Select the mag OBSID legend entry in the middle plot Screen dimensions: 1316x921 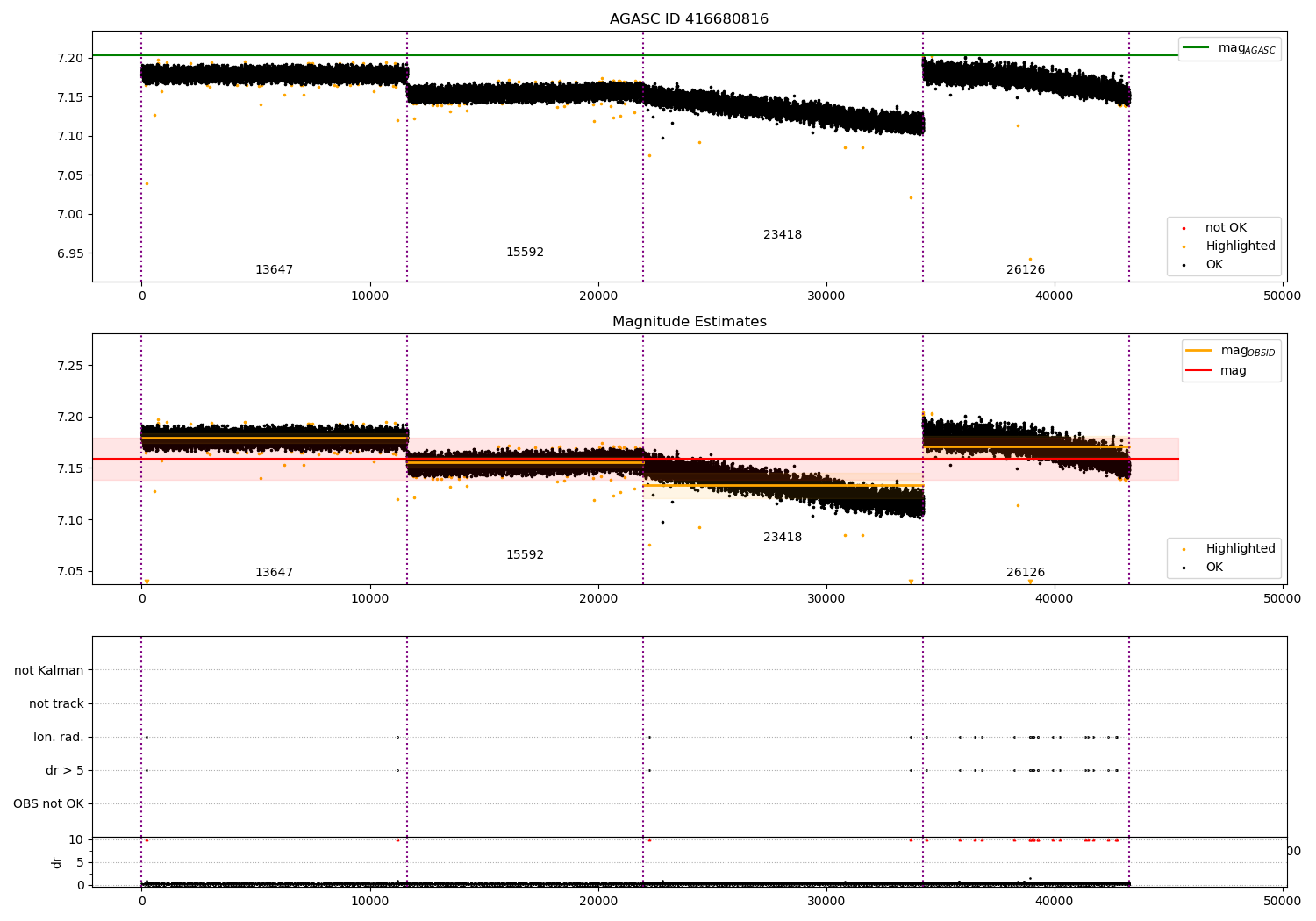1230,351
